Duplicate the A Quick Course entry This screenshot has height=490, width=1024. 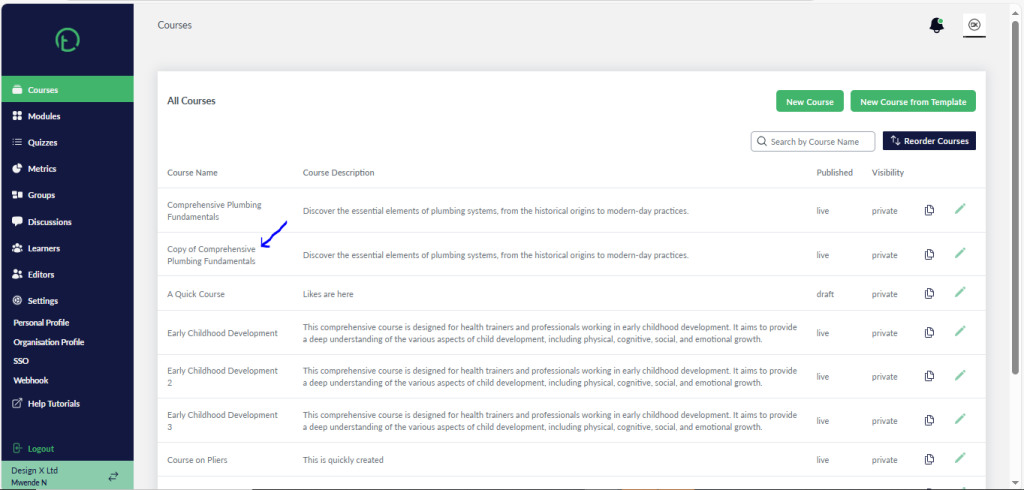point(929,293)
